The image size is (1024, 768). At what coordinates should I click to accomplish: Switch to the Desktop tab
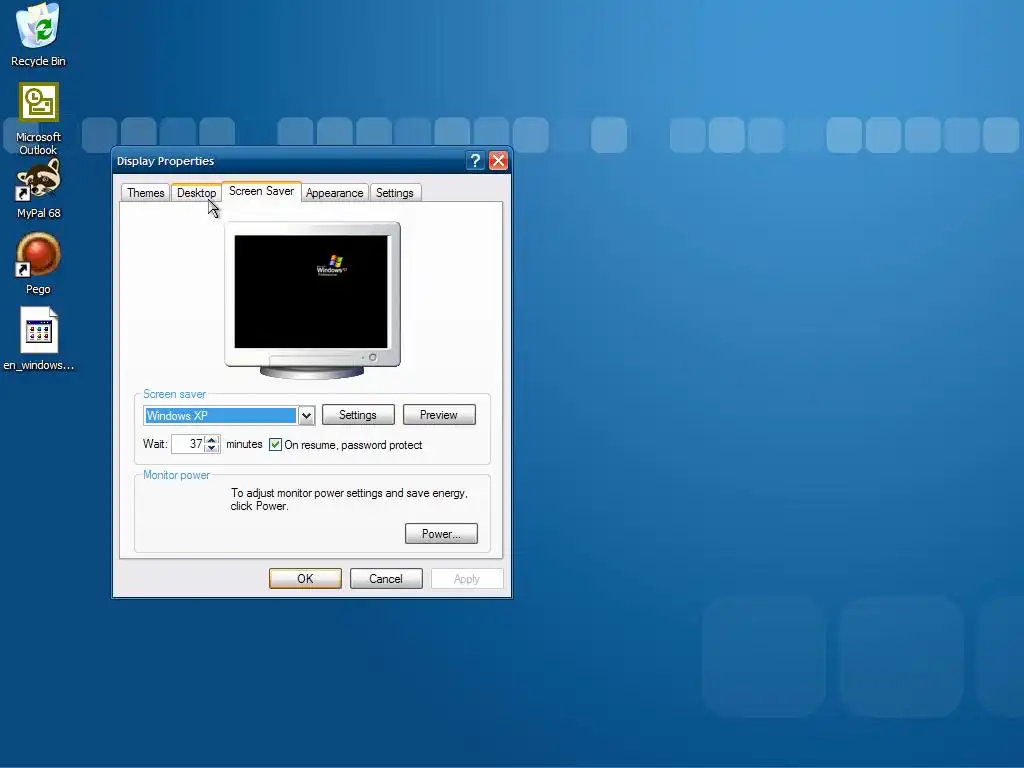pos(197,193)
